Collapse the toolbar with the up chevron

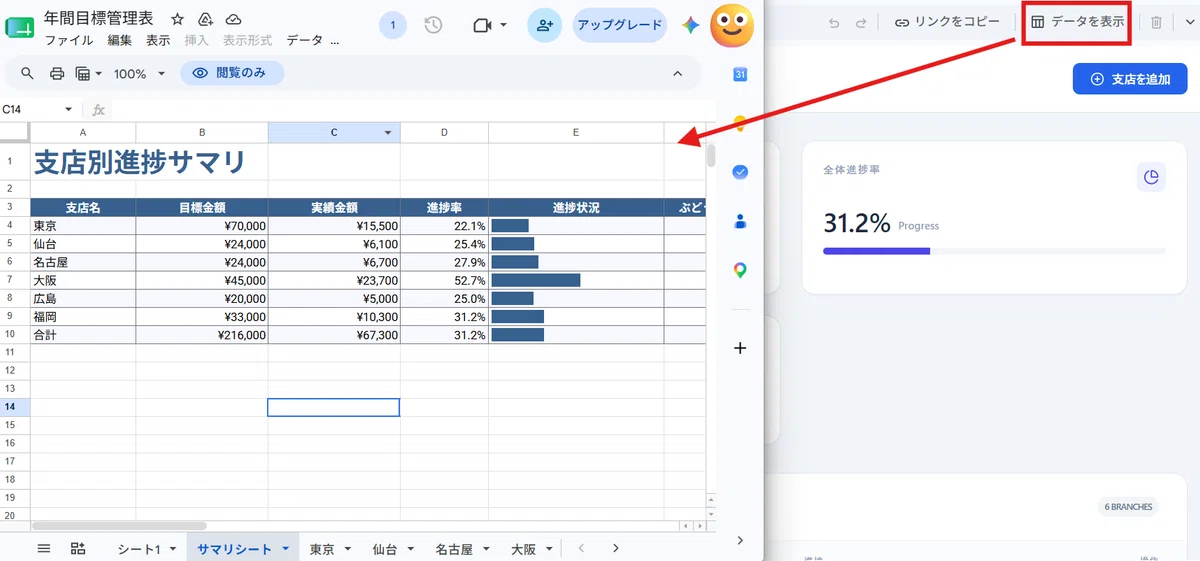click(678, 73)
